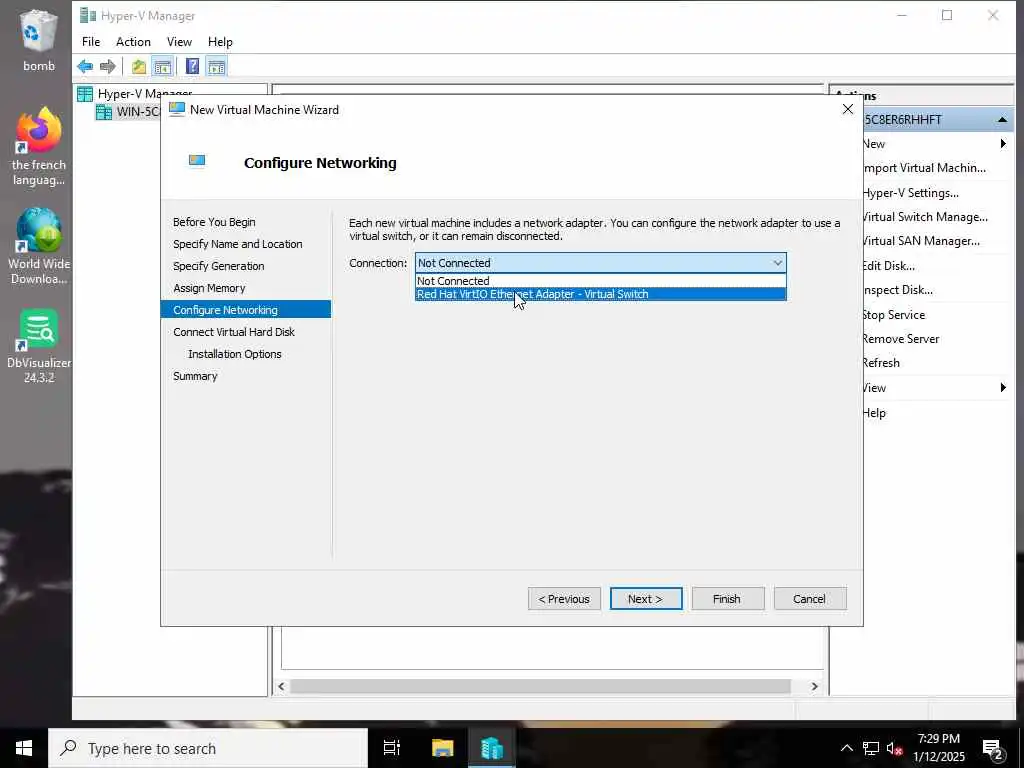Click the Windows Start button
The image size is (1024, 768).
click(x=24, y=748)
